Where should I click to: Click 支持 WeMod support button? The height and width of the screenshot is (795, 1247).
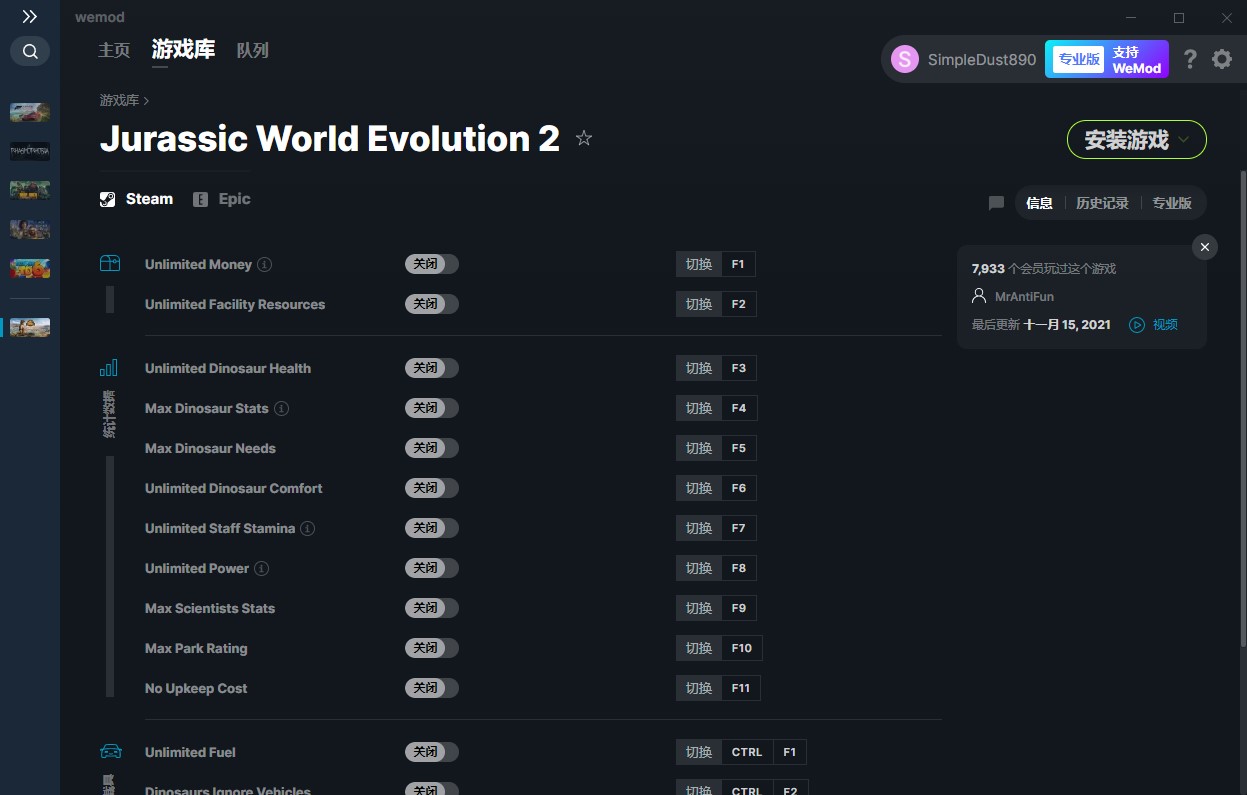(1137, 60)
